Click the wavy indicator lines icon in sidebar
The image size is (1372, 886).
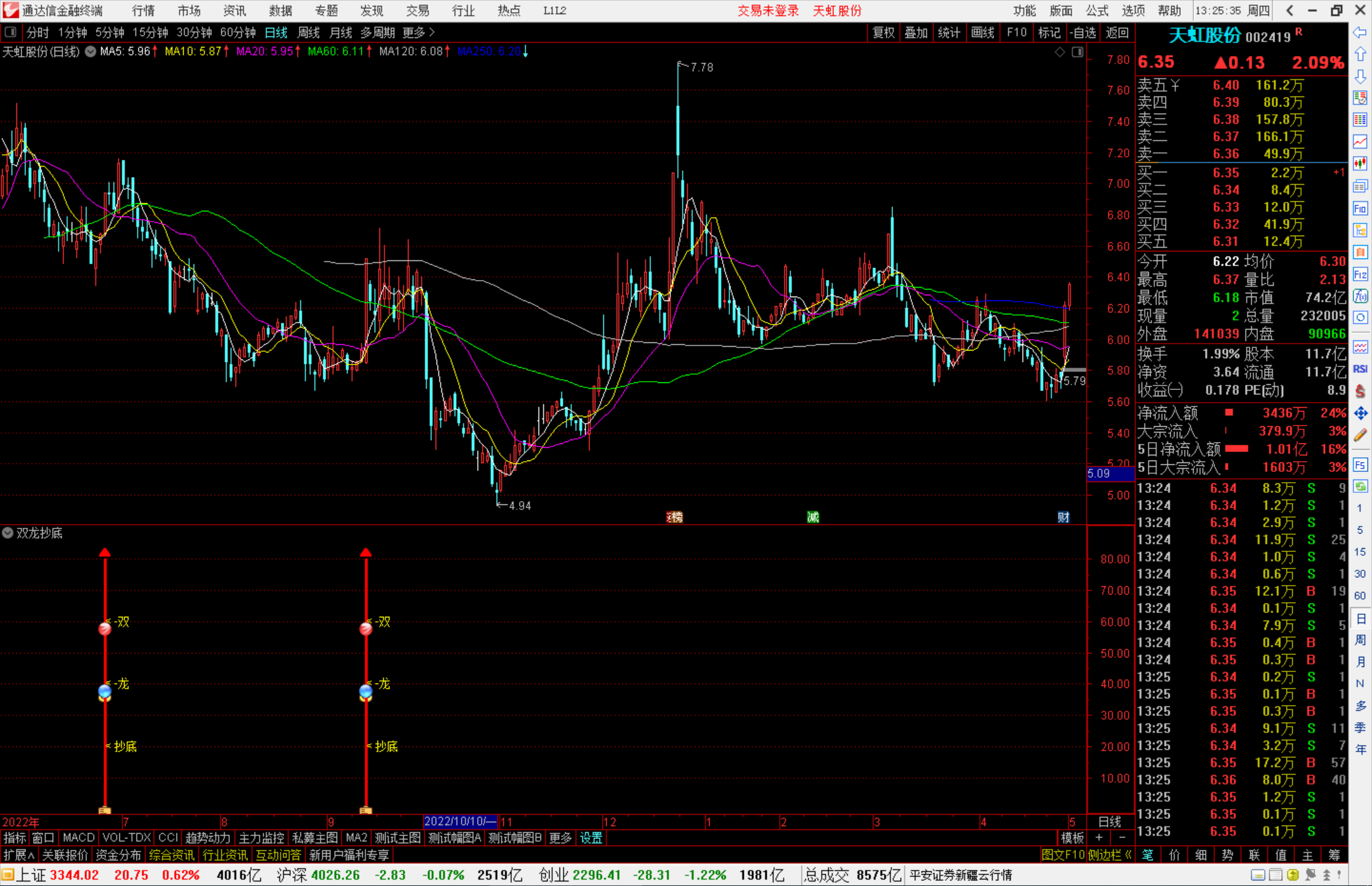pyautogui.click(x=1360, y=347)
